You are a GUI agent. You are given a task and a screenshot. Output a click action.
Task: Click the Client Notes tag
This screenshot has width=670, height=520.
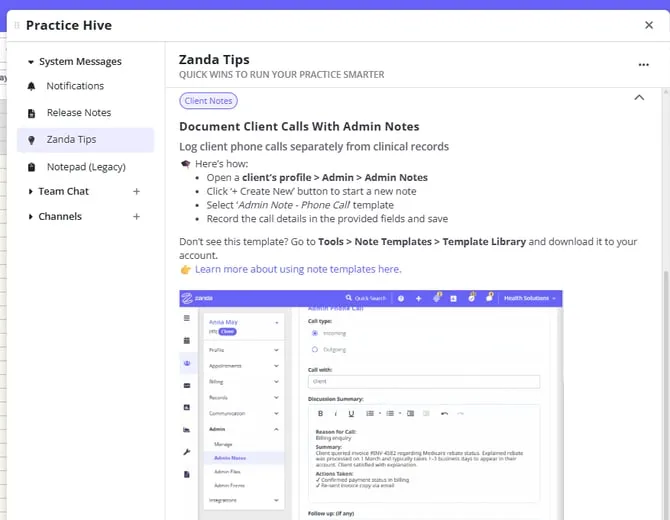pyautogui.click(x=208, y=101)
